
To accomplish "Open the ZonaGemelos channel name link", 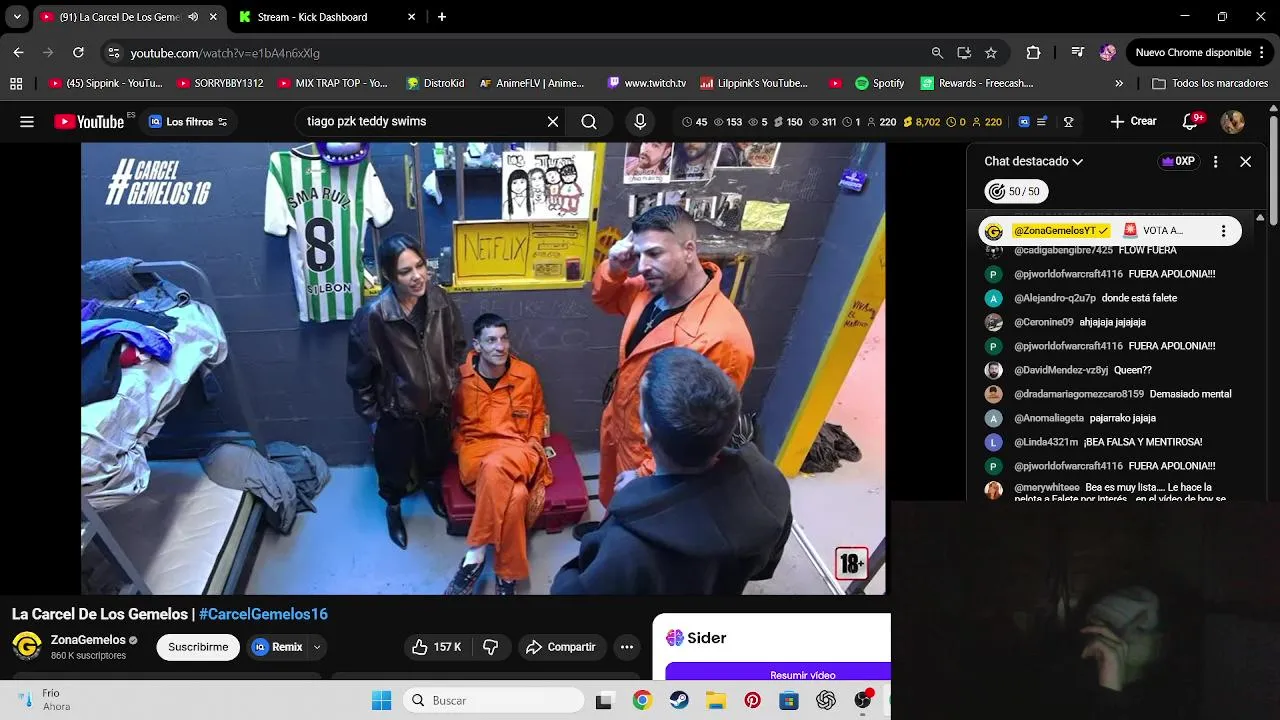I will coord(88,640).
